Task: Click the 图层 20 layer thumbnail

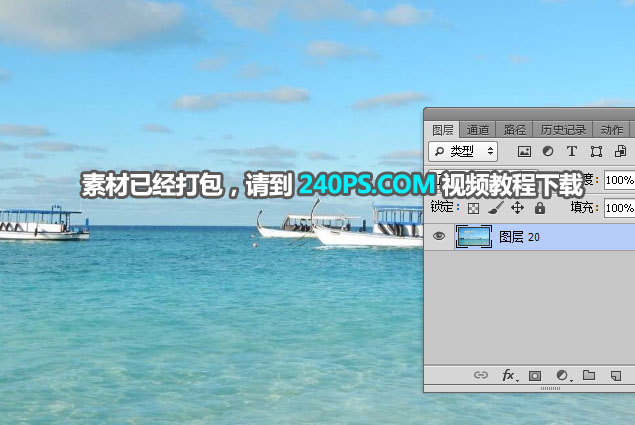Action: [x=472, y=237]
